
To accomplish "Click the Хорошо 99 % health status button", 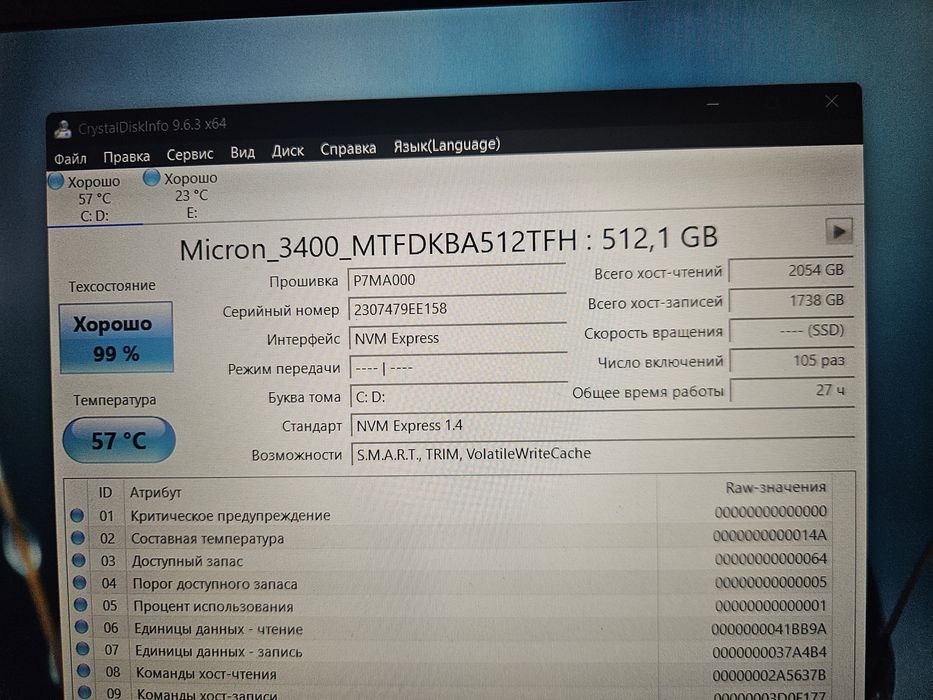I will (116, 338).
